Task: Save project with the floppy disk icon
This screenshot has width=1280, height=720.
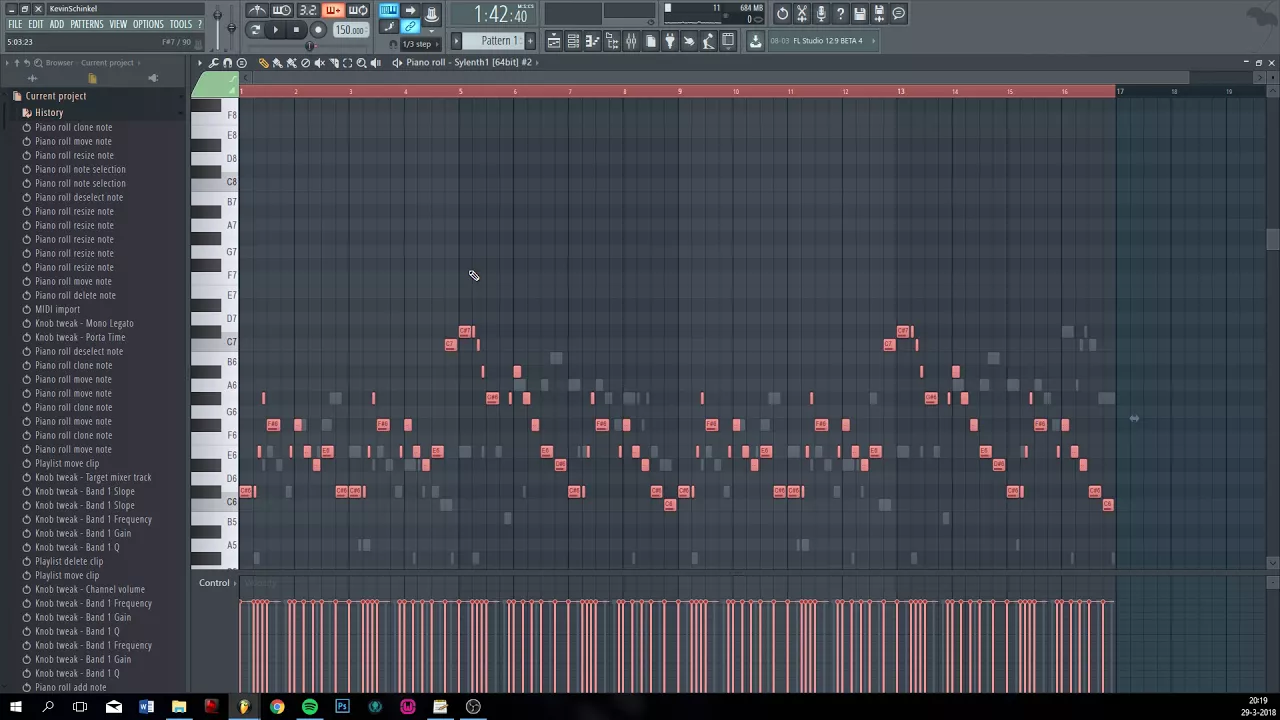Action: (859, 14)
